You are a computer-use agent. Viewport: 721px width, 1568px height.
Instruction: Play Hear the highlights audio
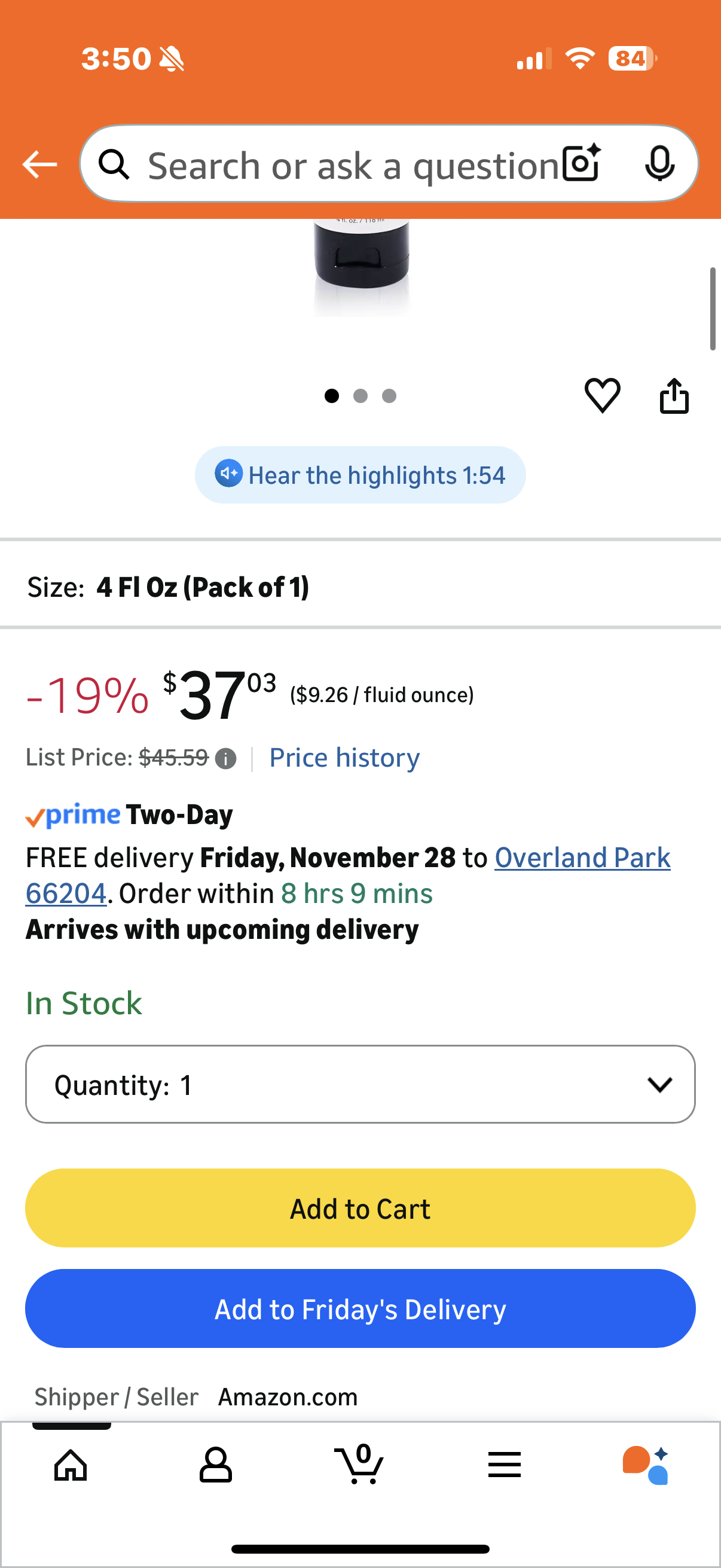tap(360, 475)
